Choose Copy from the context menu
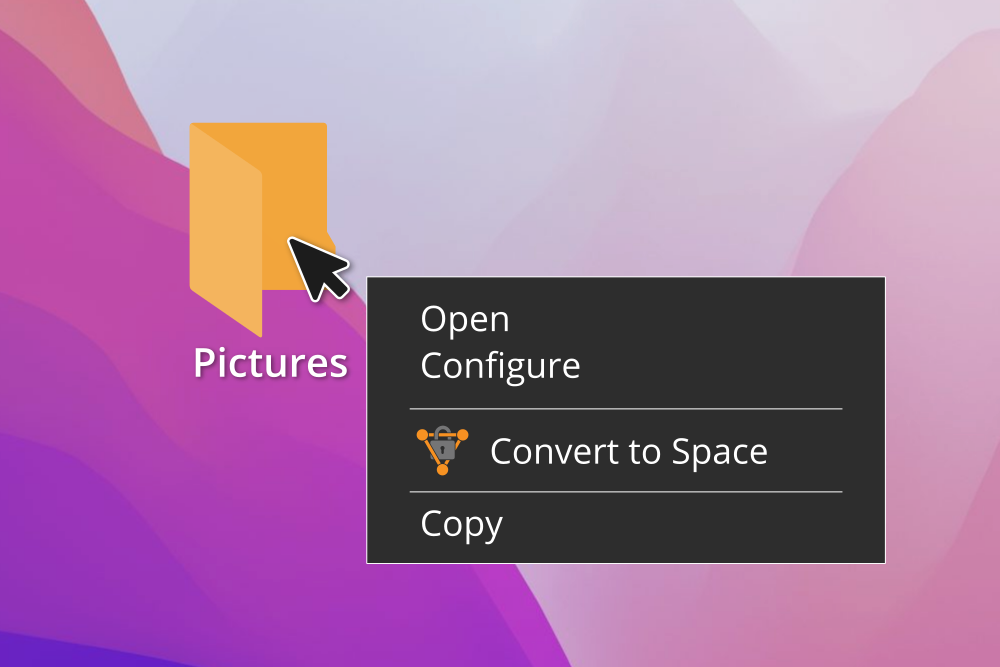This screenshot has height=667, width=1000. (x=461, y=524)
